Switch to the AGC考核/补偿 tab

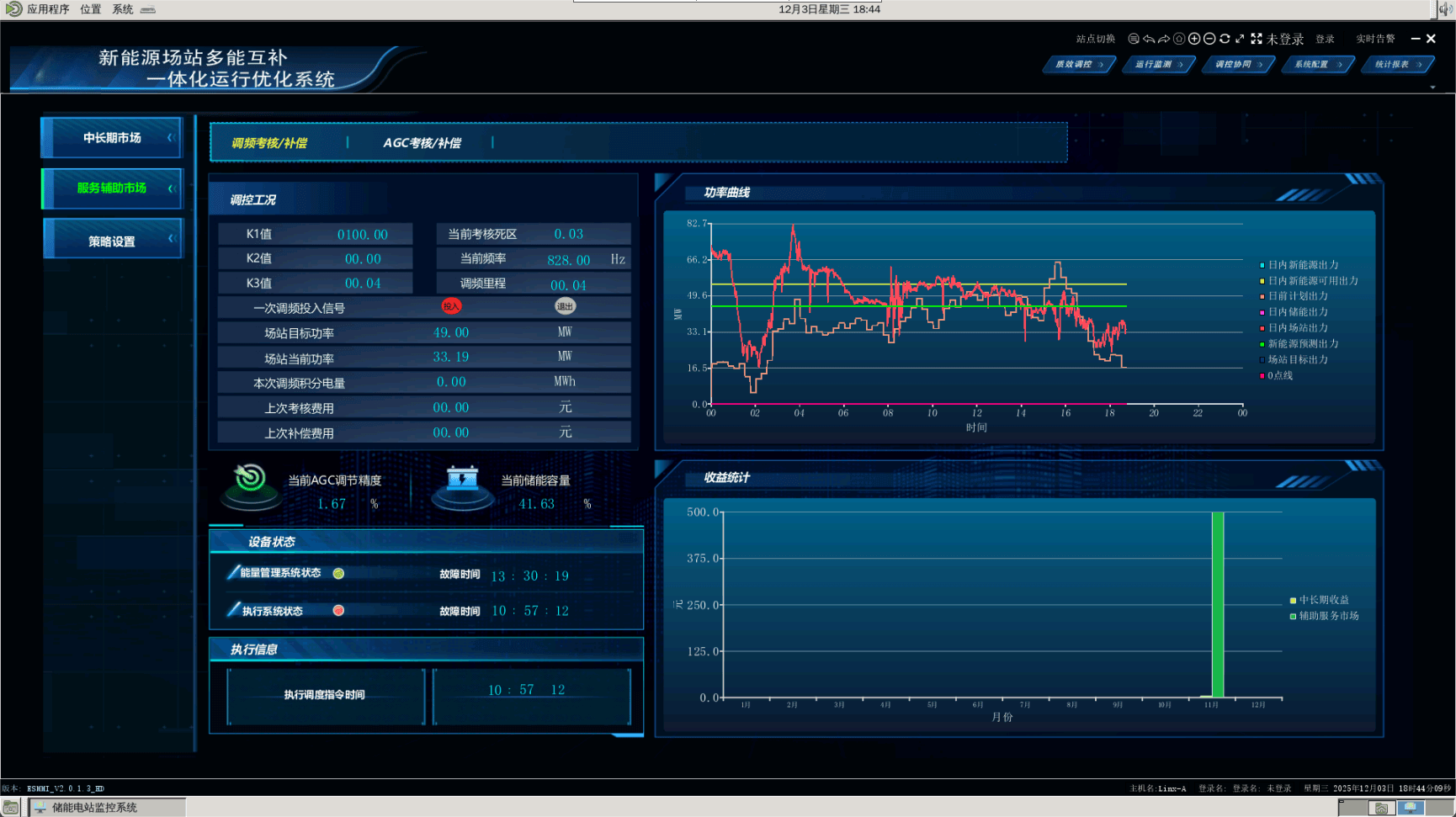point(422,143)
